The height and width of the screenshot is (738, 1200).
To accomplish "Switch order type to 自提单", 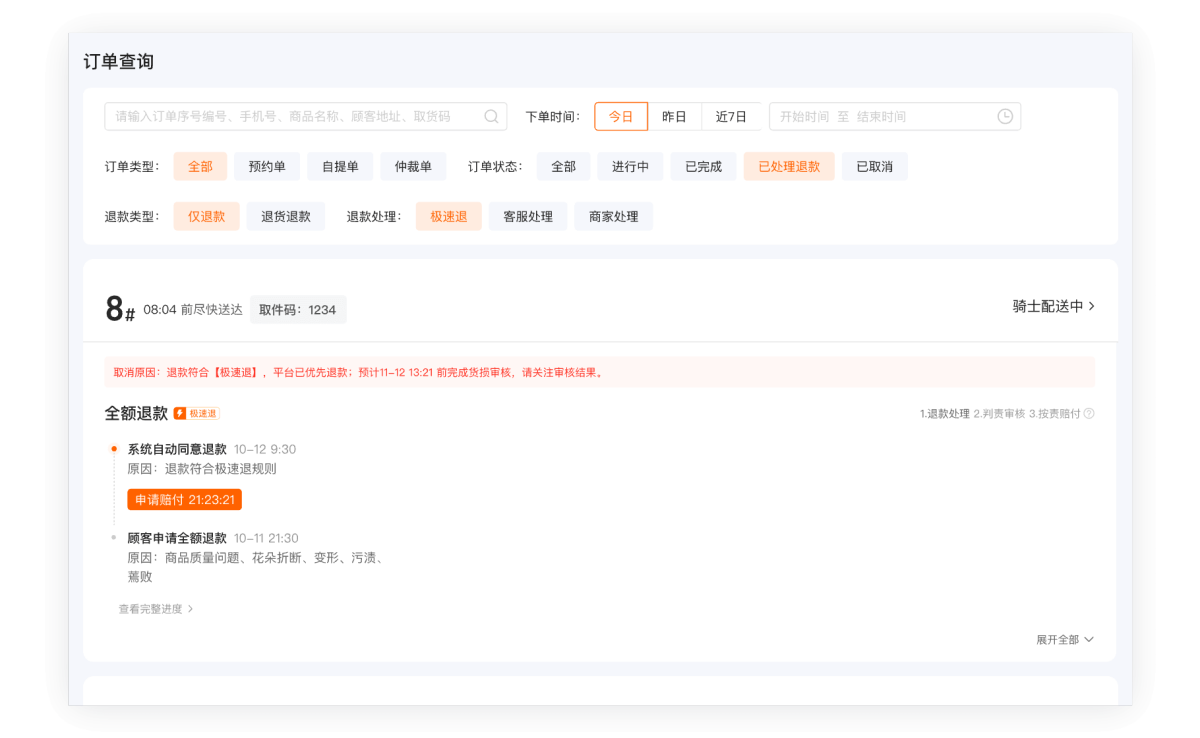I will coord(340,166).
